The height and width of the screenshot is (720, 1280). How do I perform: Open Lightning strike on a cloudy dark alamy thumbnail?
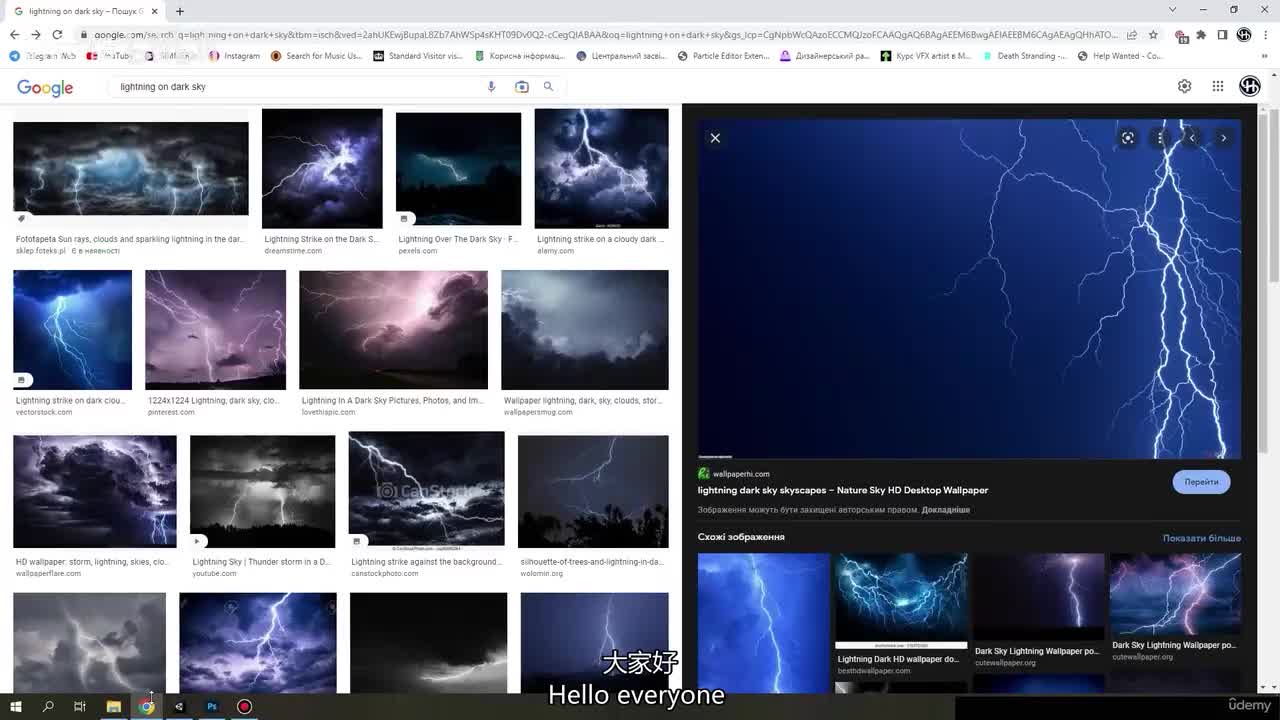(601, 169)
